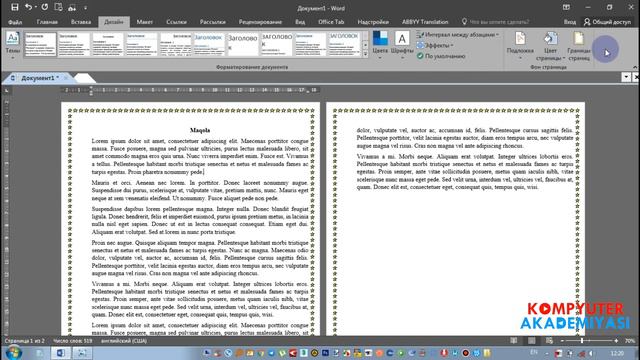Undo the last action
The height and width of the screenshot is (360, 640).
(28, 7)
